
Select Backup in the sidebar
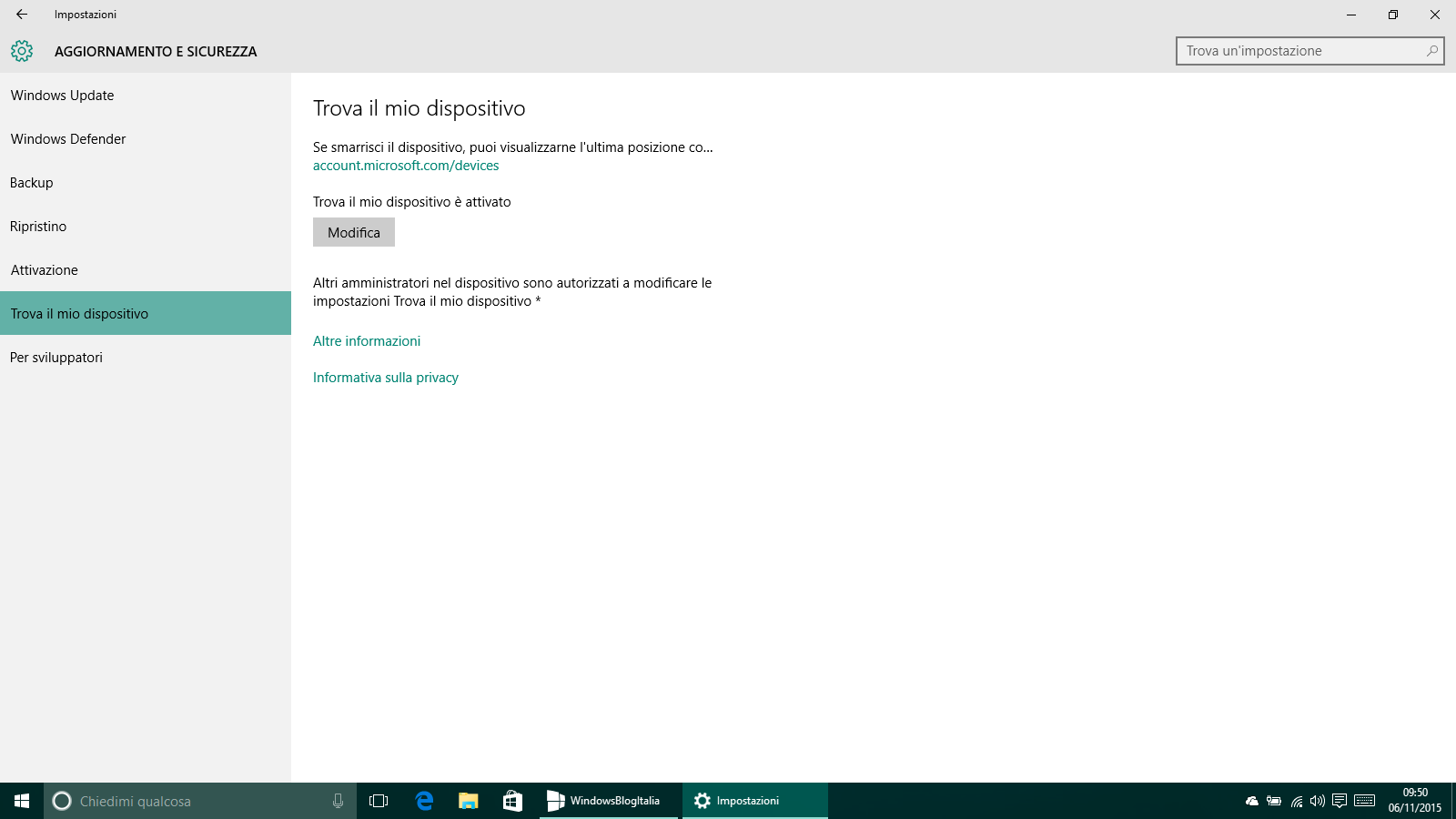[146, 182]
